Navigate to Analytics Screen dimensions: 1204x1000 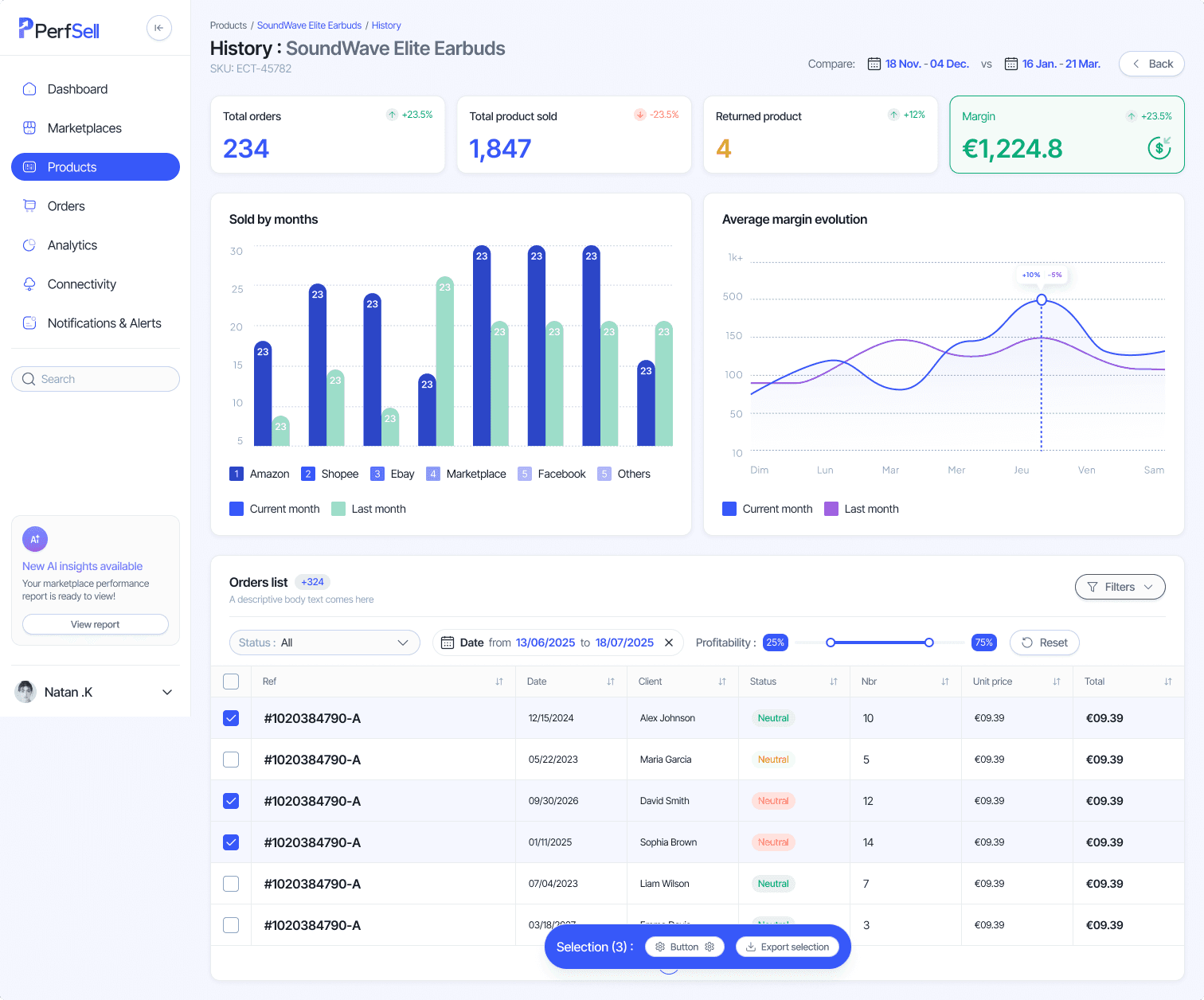click(96, 245)
